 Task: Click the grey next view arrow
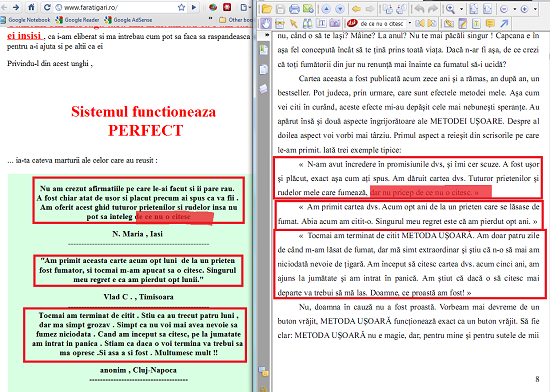click(x=370, y=8)
